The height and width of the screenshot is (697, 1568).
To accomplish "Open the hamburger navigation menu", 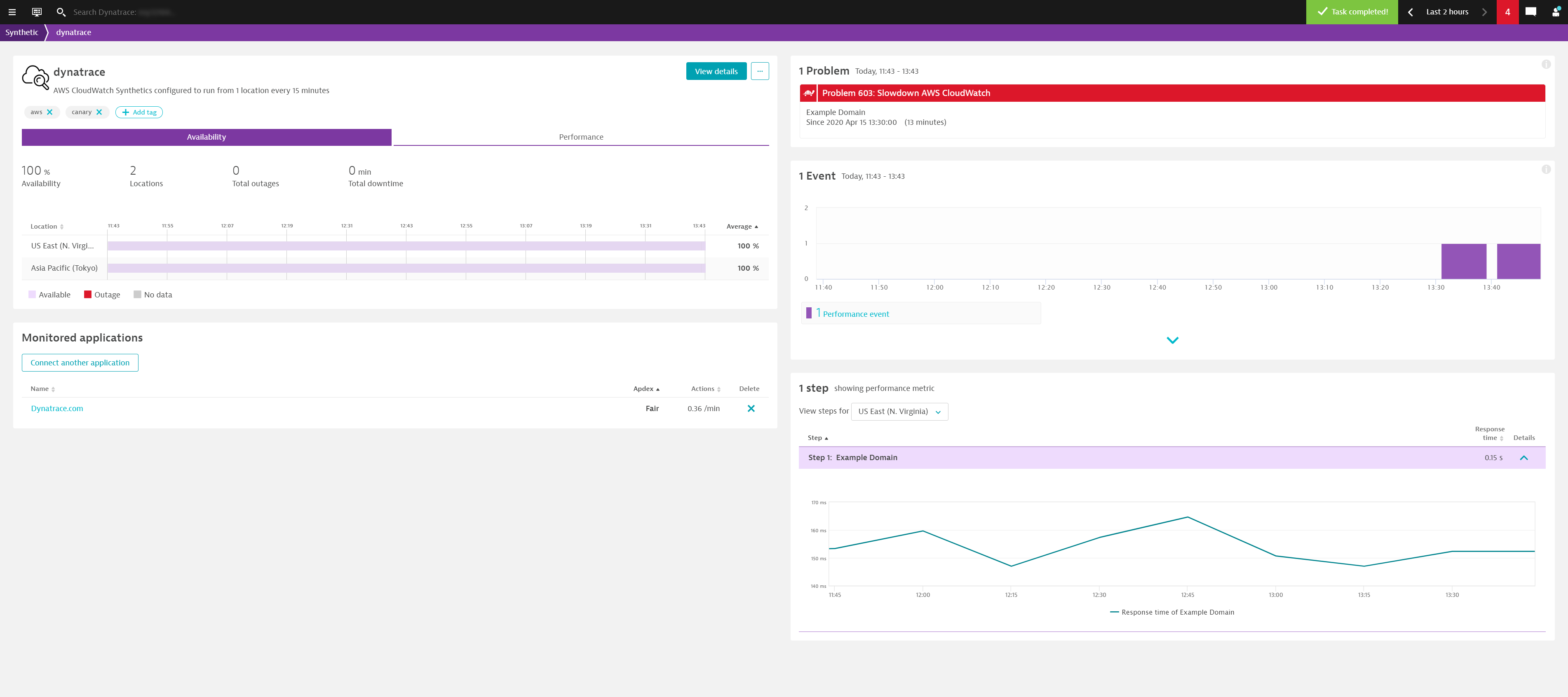I will (12, 12).
